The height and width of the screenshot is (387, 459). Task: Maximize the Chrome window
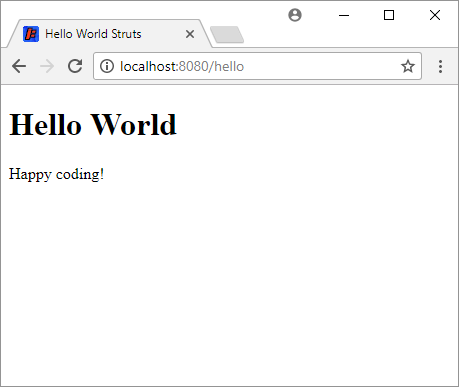pos(389,15)
